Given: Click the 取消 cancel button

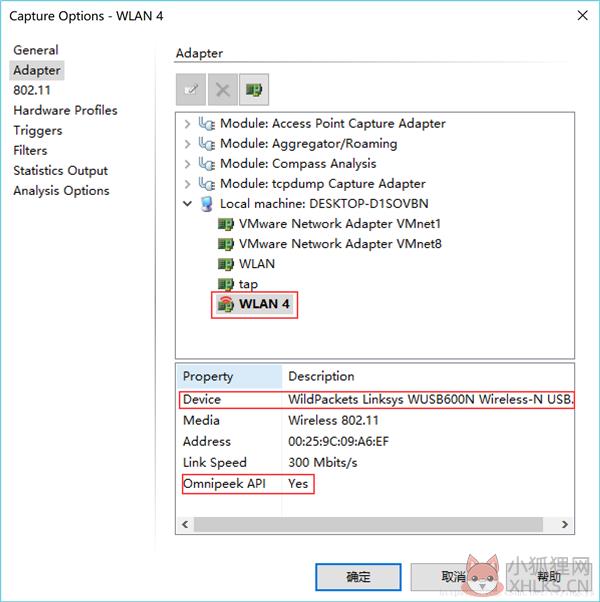Looking at the screenshot, I should click(453, 577).
